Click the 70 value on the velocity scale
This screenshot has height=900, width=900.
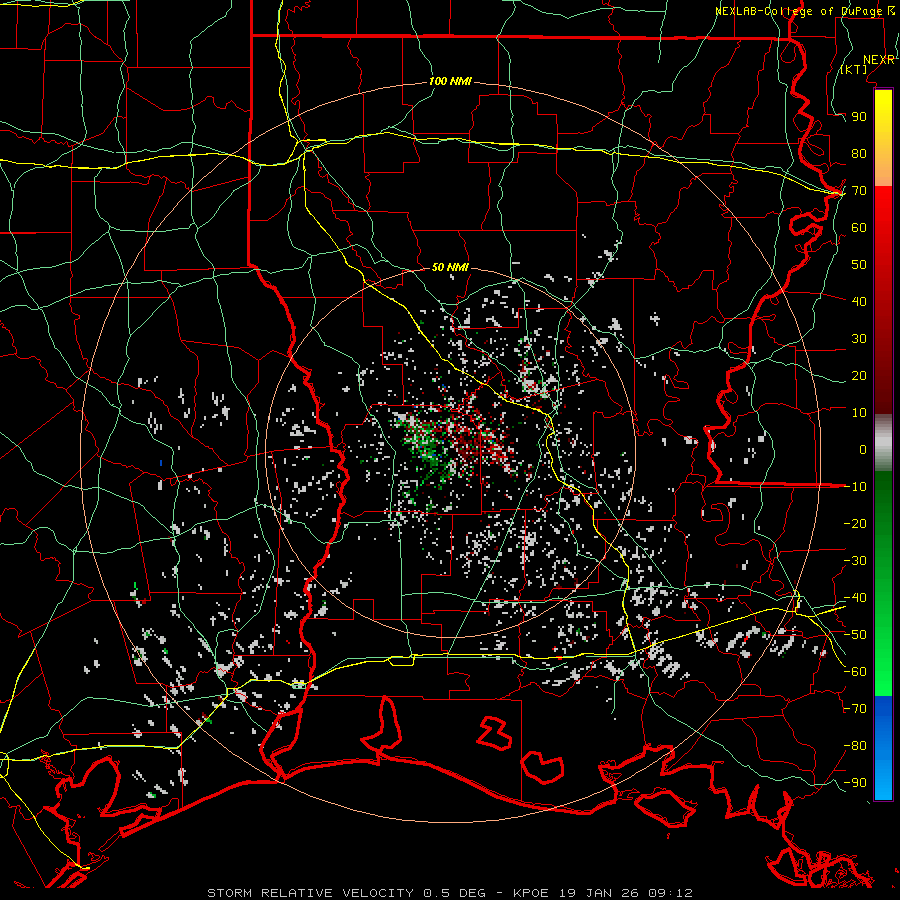[x=859, y=191]
